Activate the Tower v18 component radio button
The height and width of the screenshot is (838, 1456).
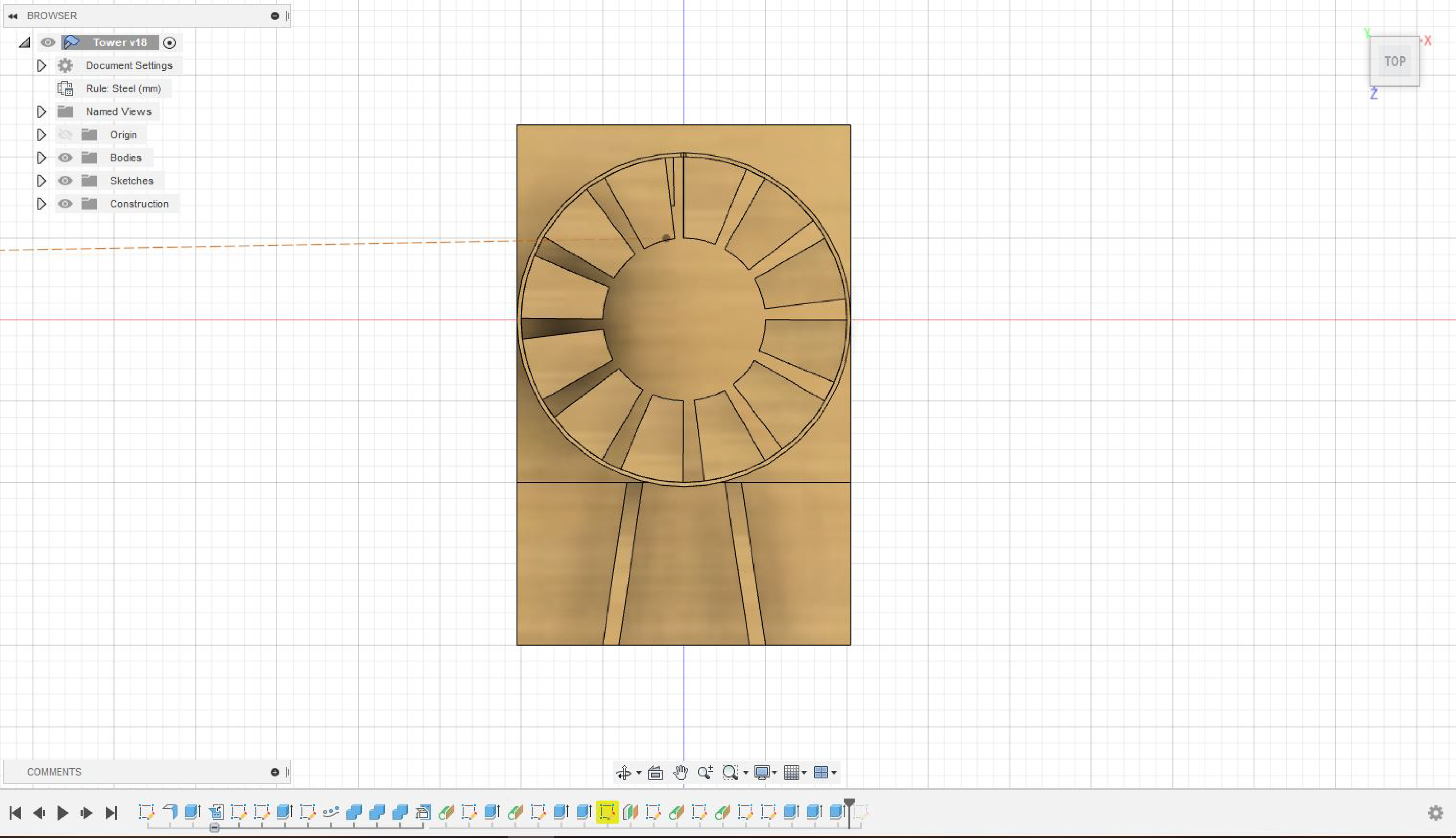(x=169, y=43)
